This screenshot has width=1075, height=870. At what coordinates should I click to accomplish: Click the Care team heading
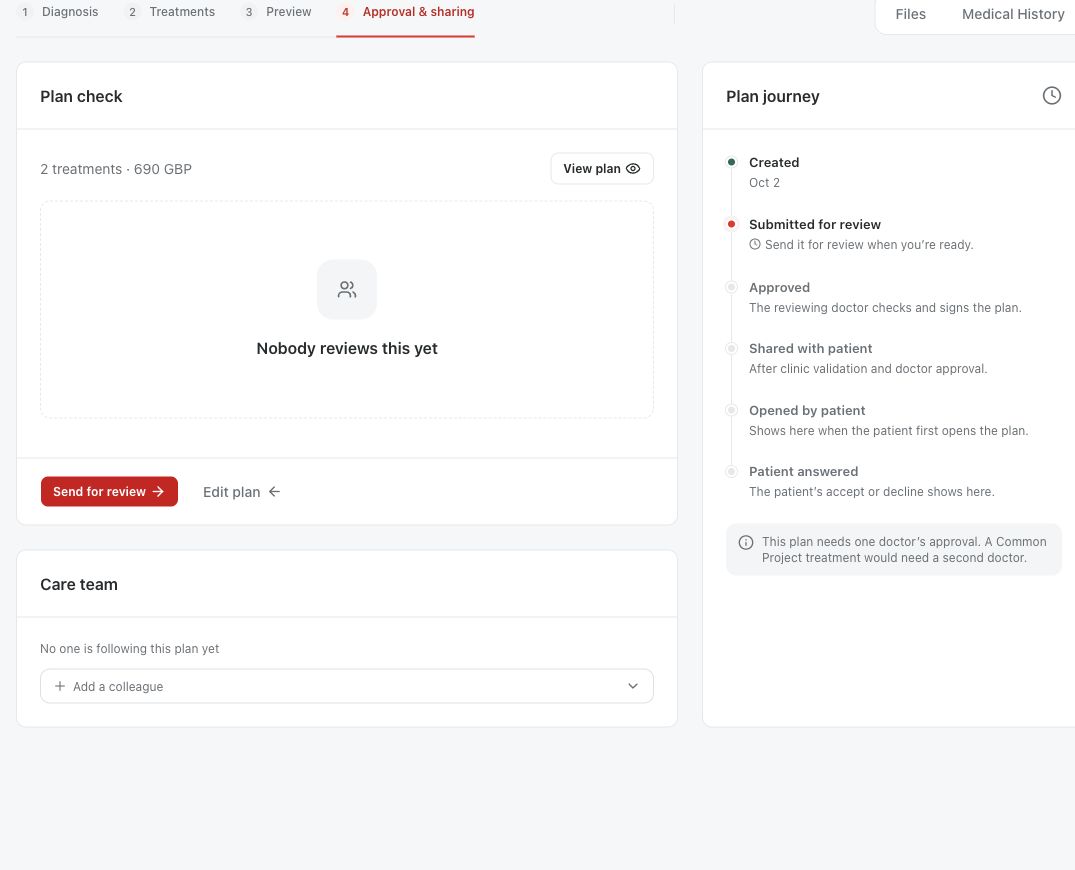(79, 585)
